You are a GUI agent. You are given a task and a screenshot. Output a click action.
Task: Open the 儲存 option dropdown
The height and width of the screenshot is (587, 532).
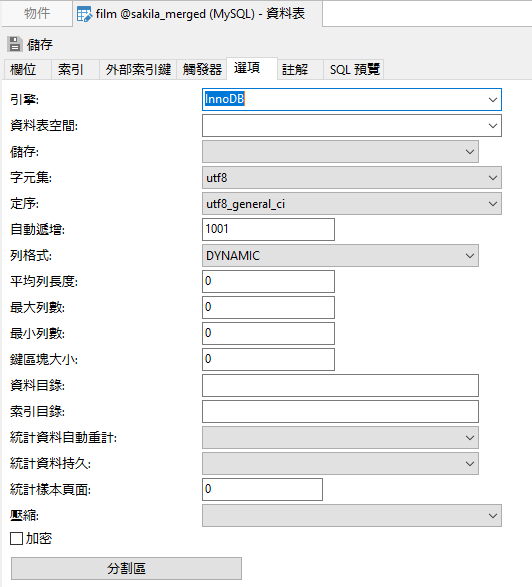(340, 152)
